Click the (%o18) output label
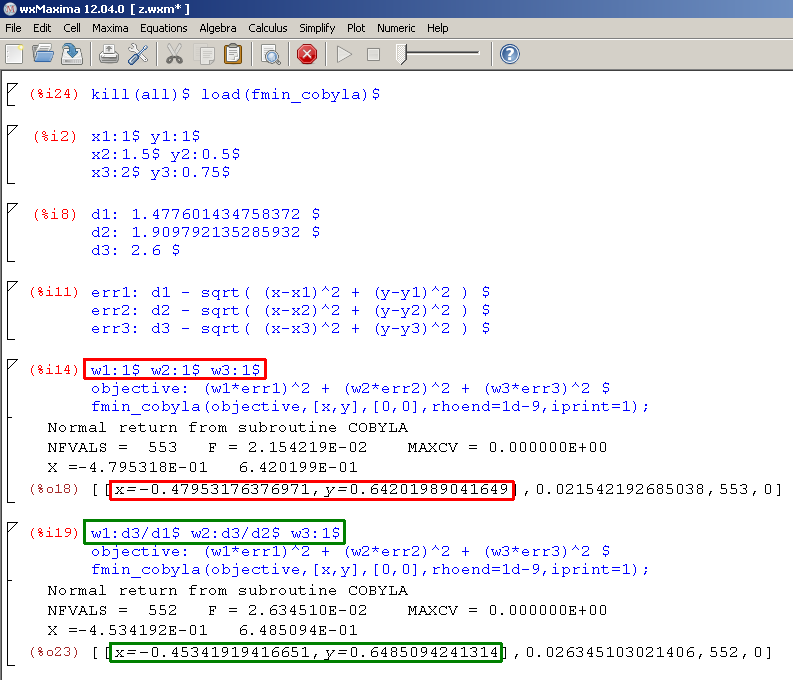Image resolution: width=793 pixels, height=680 pixels. (x=54, y=489)
